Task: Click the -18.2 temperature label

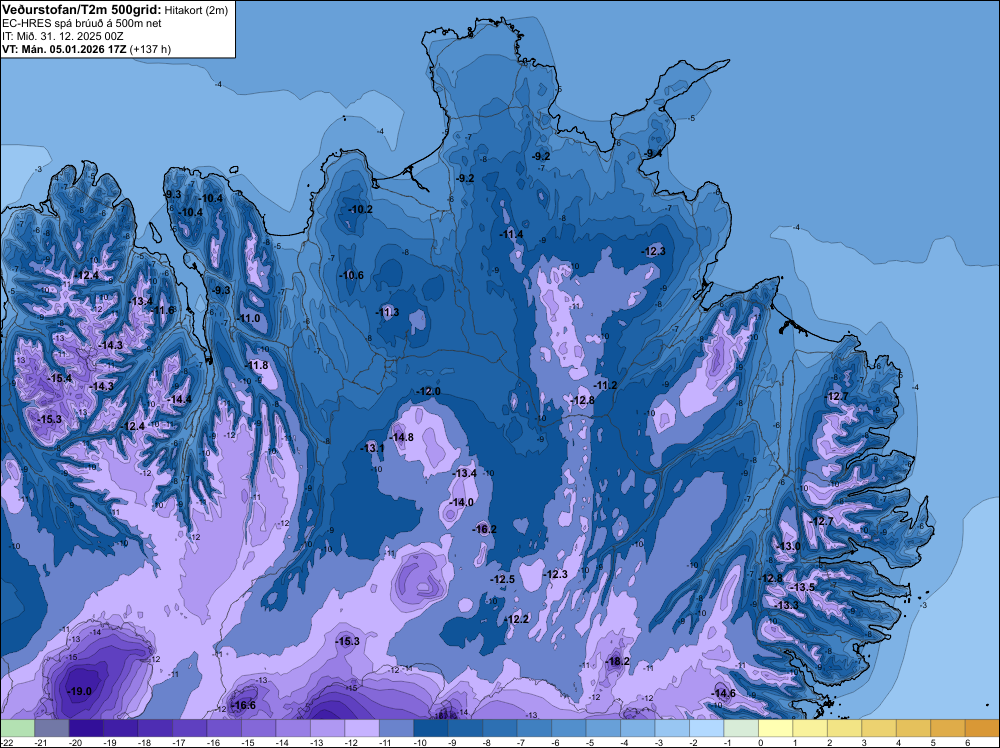Action: [618, 661]
